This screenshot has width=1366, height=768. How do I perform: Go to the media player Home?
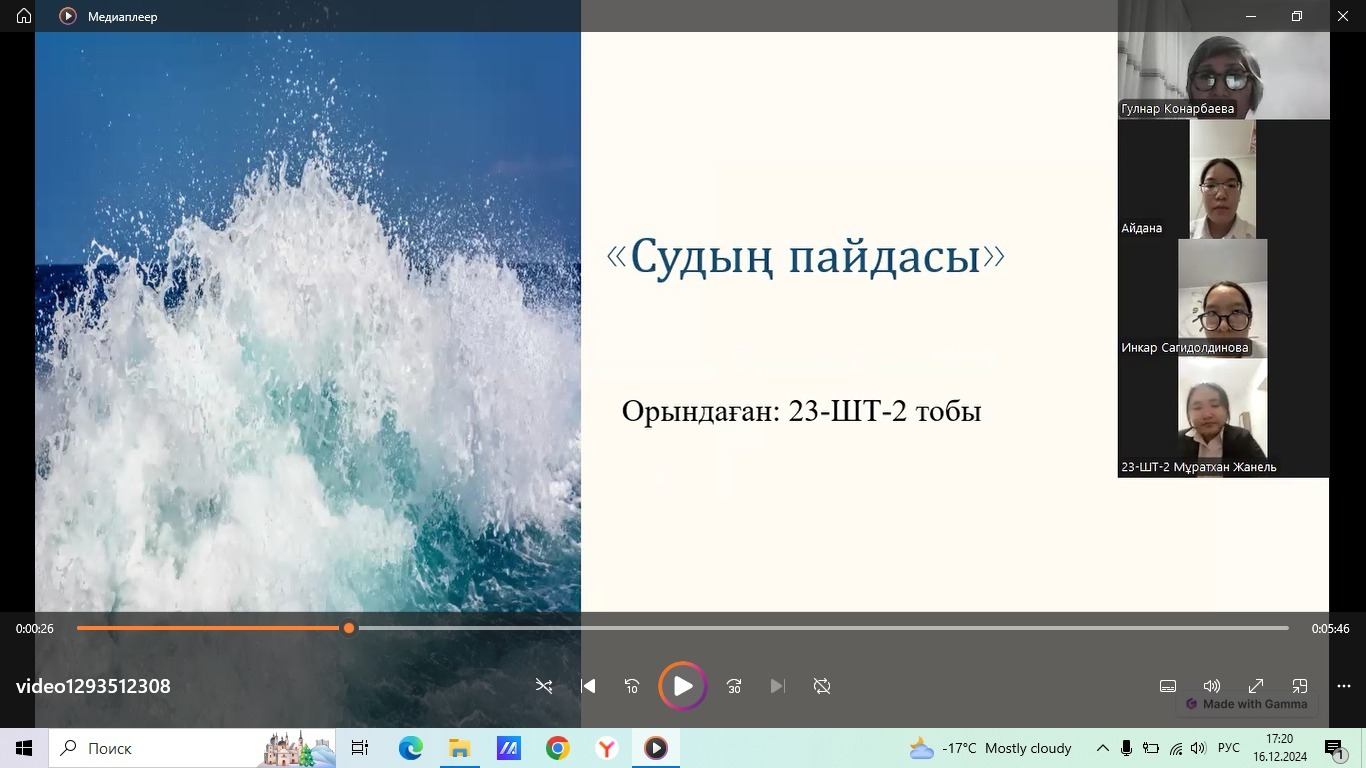coord(24,16)
